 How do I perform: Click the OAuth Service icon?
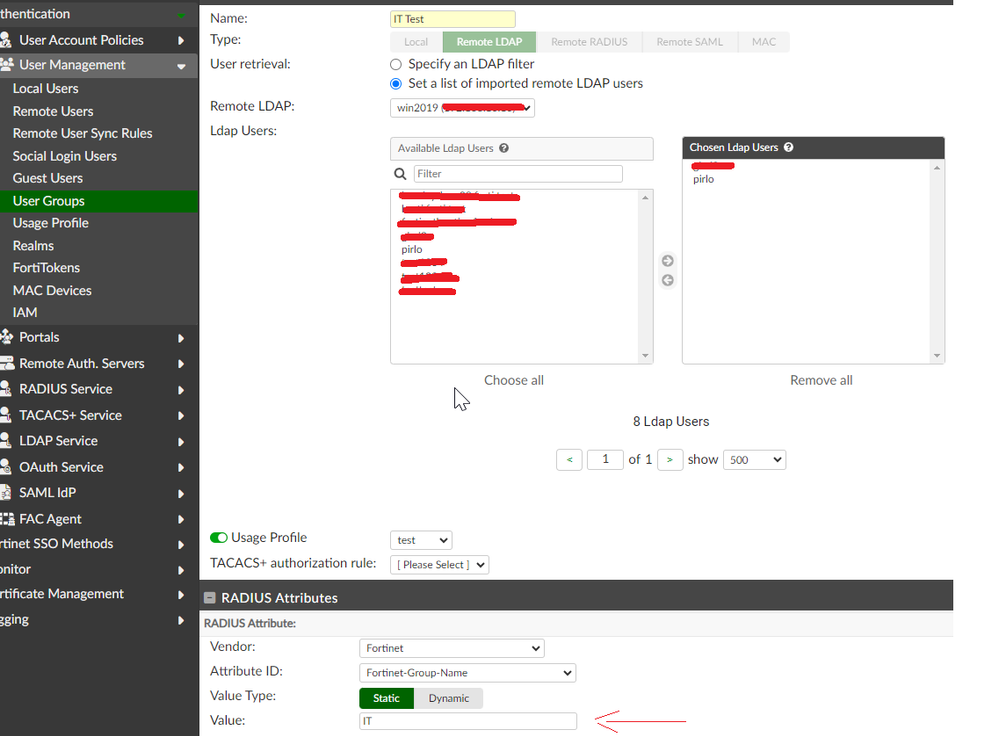pyautogui.click(x=6, y=467)
